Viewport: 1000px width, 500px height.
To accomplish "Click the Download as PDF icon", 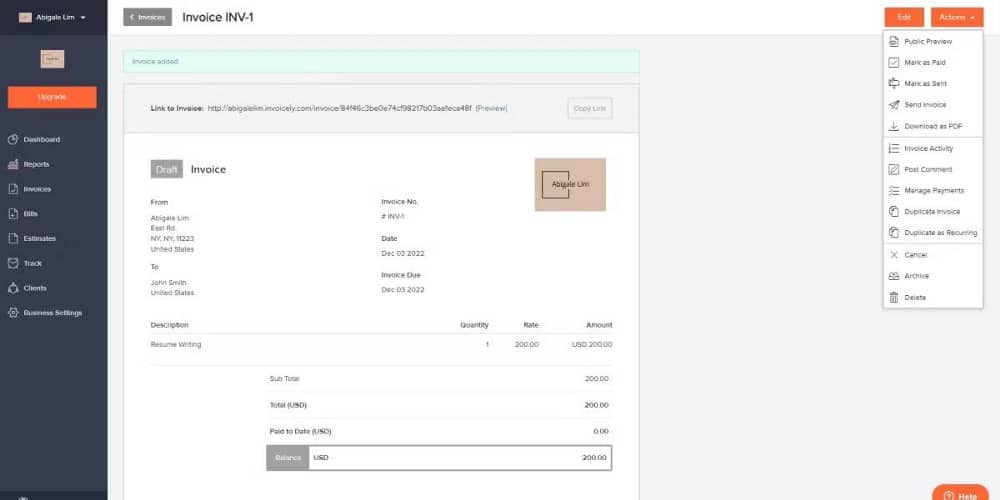I will click(x=894, y=127).
